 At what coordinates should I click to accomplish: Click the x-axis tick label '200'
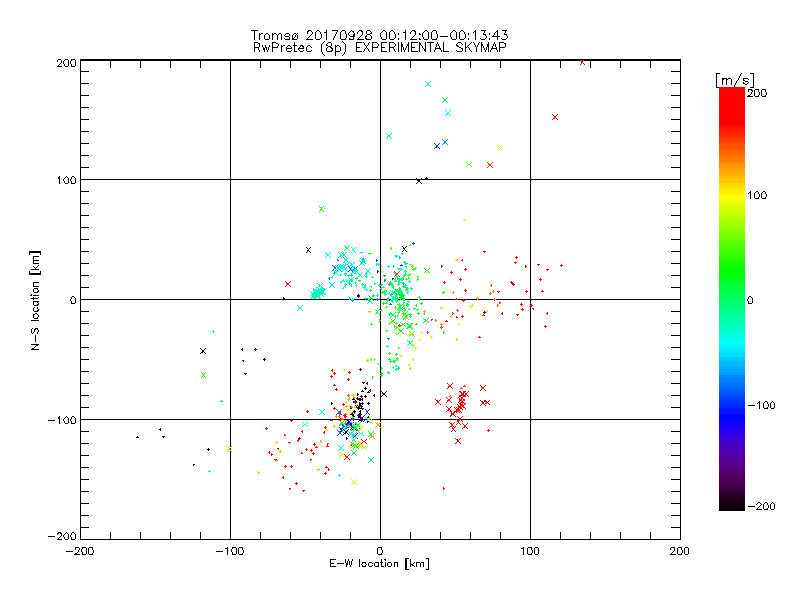679,551
